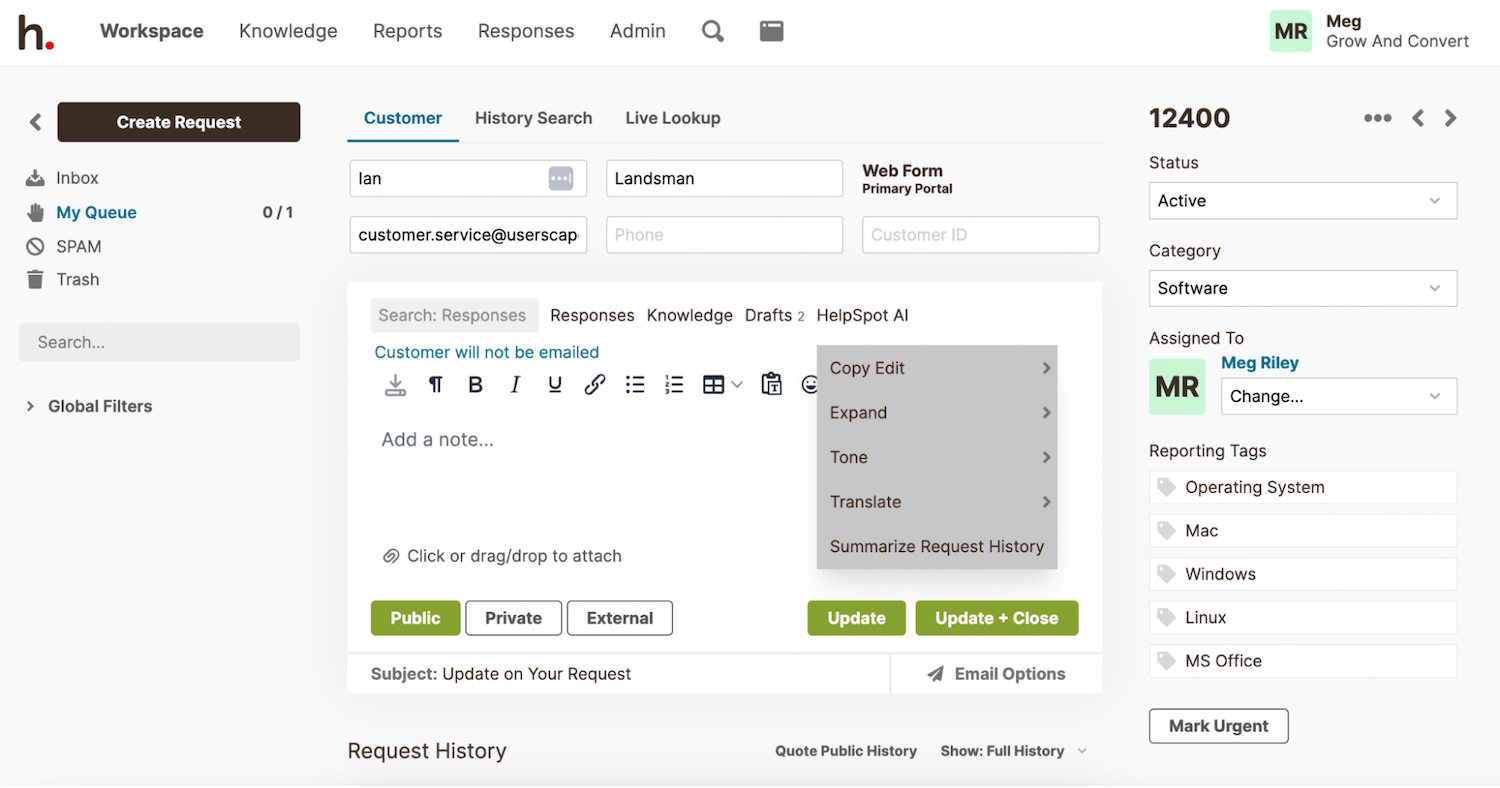Open the Responses top navigation item

coord(526,31)
